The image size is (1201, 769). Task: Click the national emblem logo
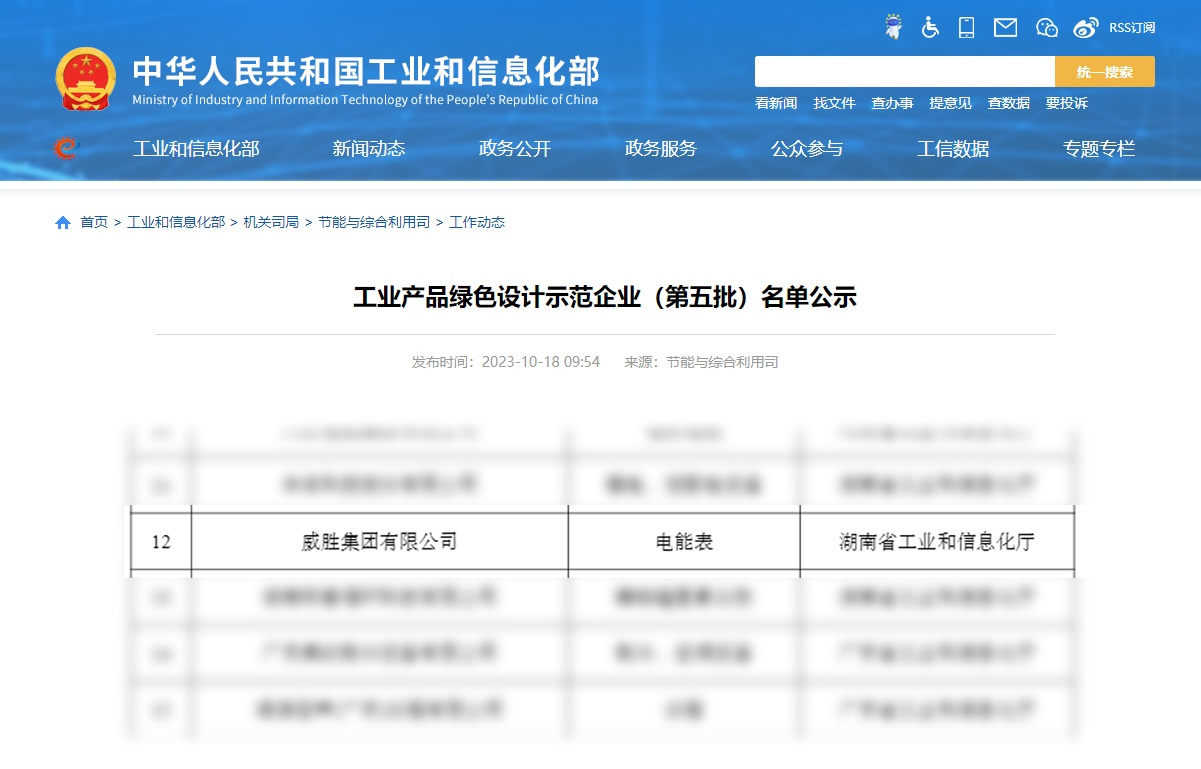(86, 77)
